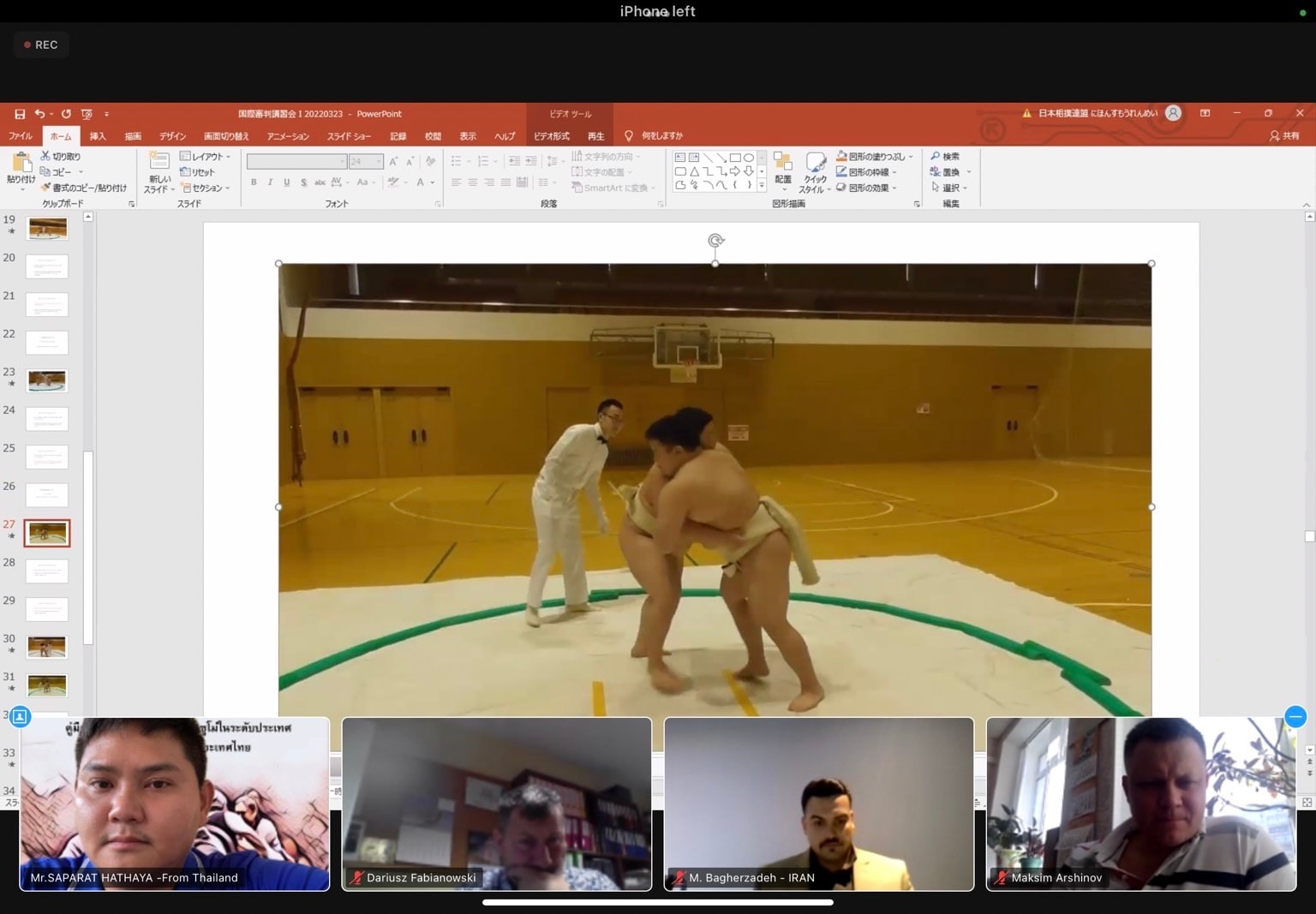Screen dimensions: 1316x914
Task: Open 置換 replace command
Action: click(x=945, y=171)
